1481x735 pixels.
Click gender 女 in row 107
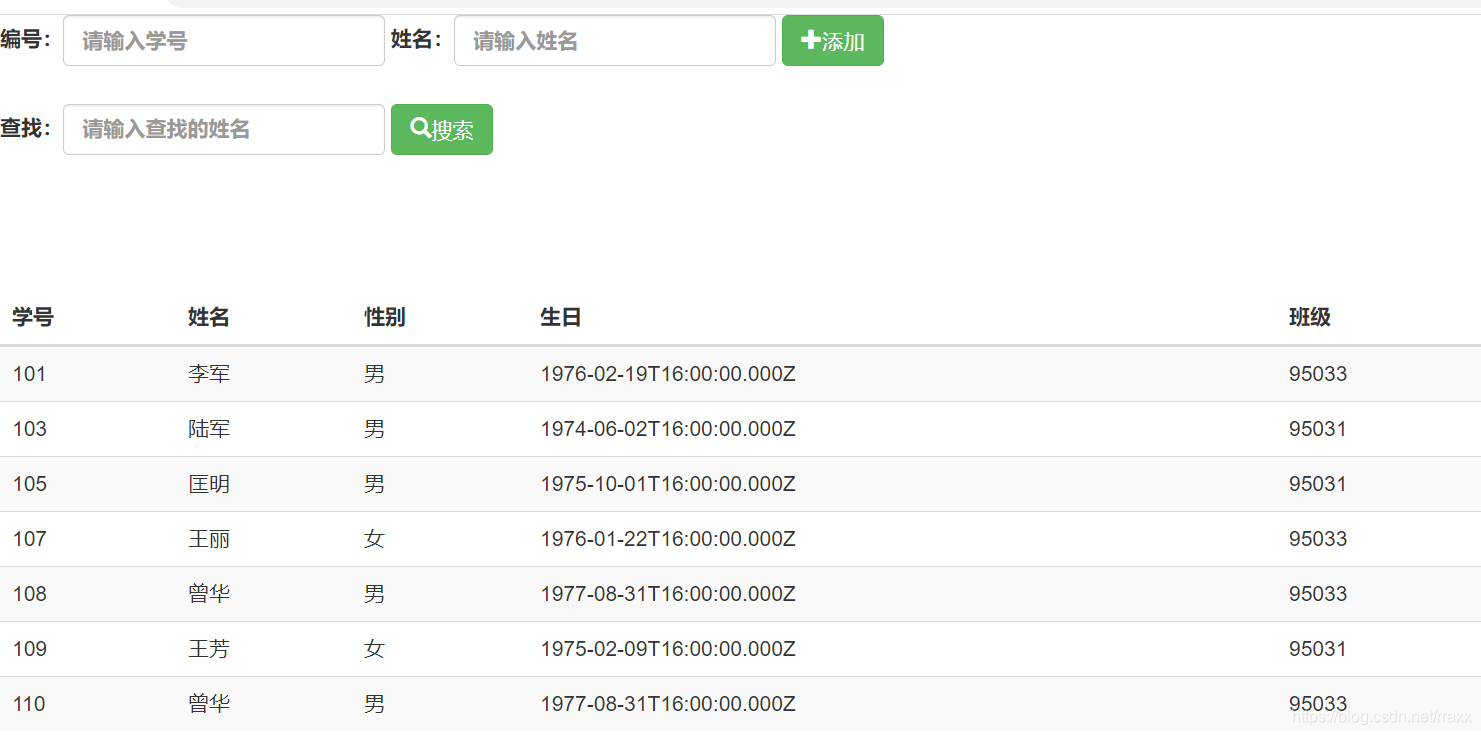point(374,539)
